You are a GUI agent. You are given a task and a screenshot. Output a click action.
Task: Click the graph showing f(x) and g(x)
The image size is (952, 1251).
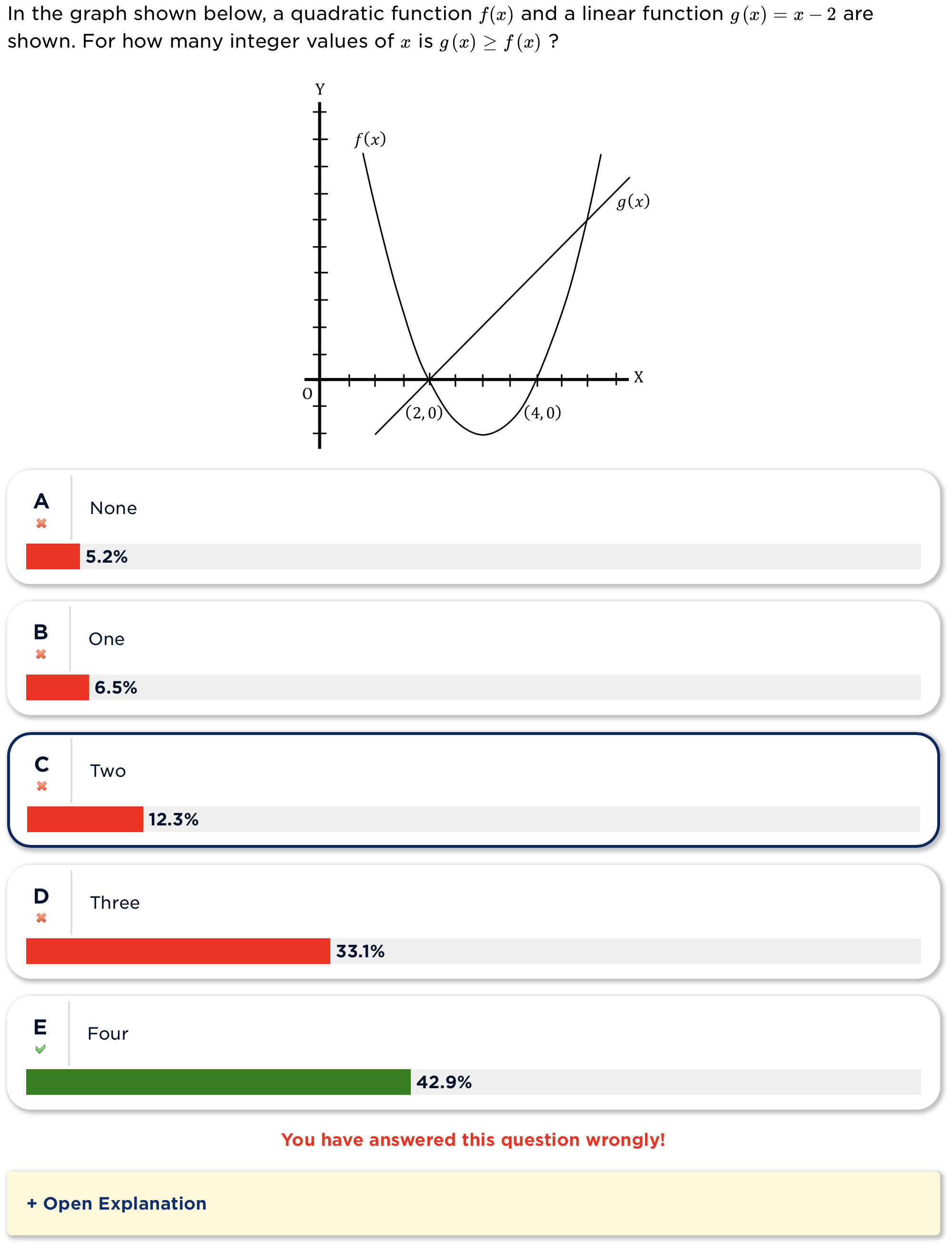coord(476,266)
